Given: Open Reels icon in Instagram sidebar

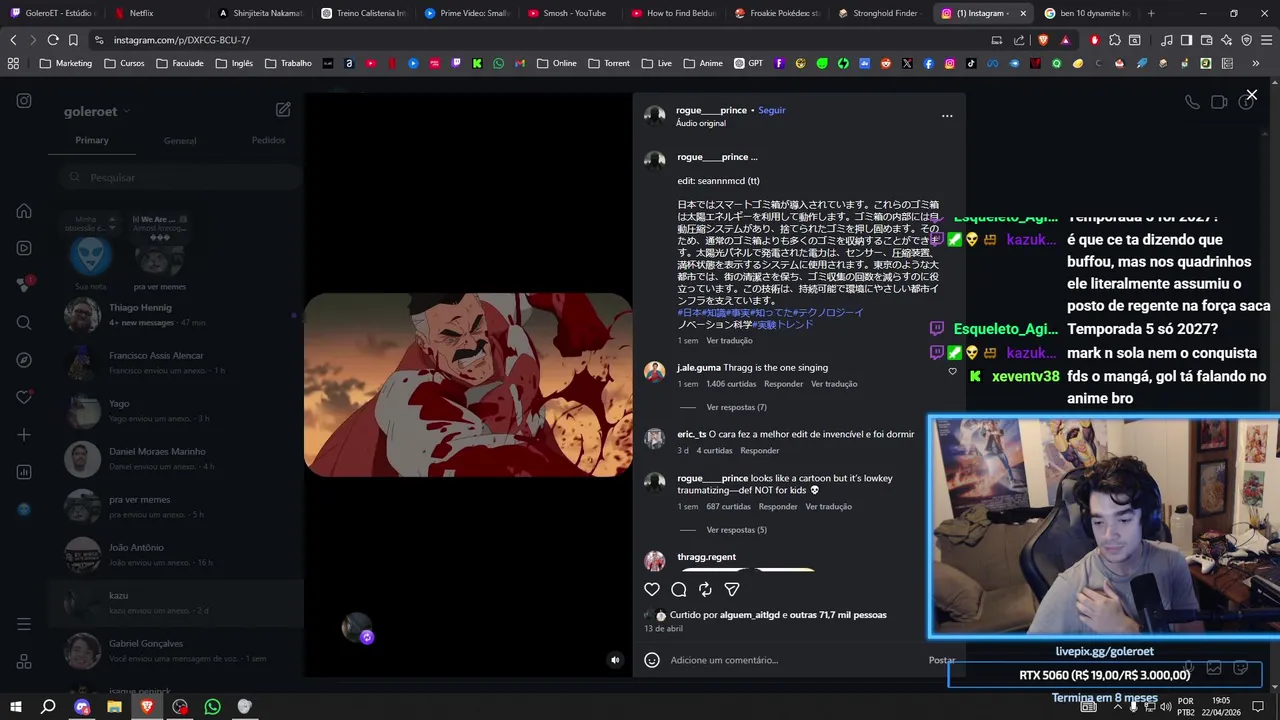Looking at the screenshot, I should click(x=24, y=248).
